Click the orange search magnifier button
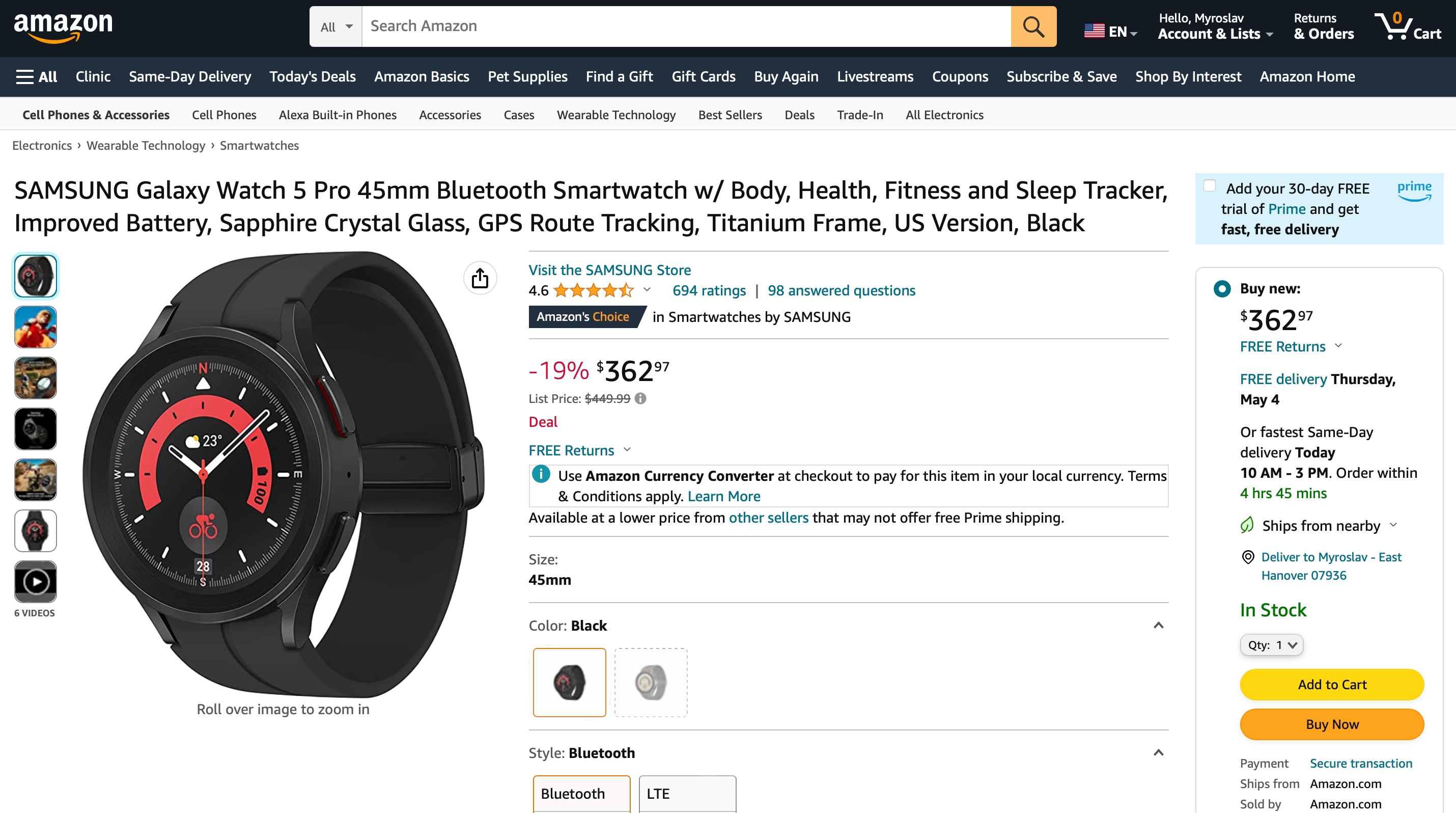The height and width of the screenshot is (813, 1456). coord(1032,26)
